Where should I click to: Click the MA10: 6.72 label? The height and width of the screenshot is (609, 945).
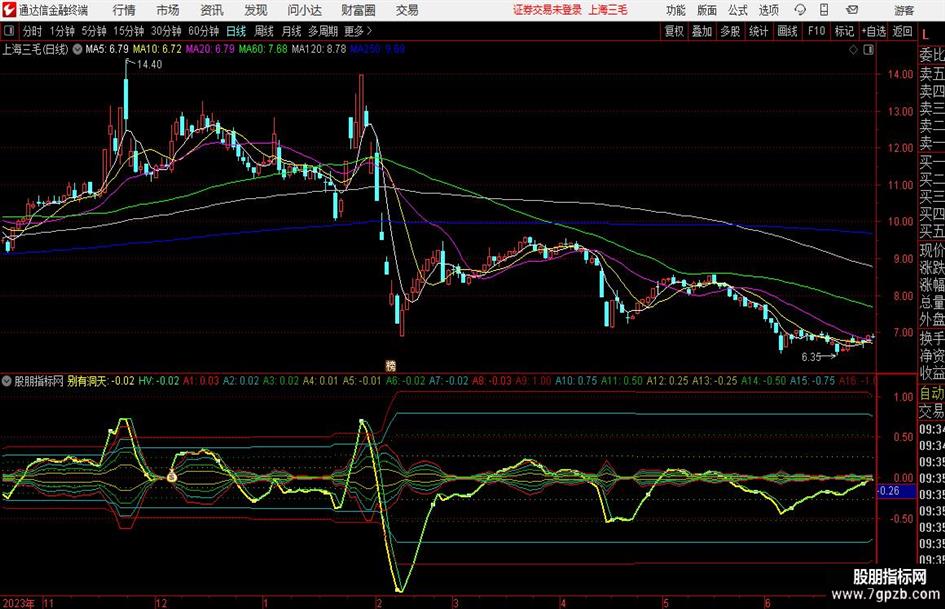157,49
